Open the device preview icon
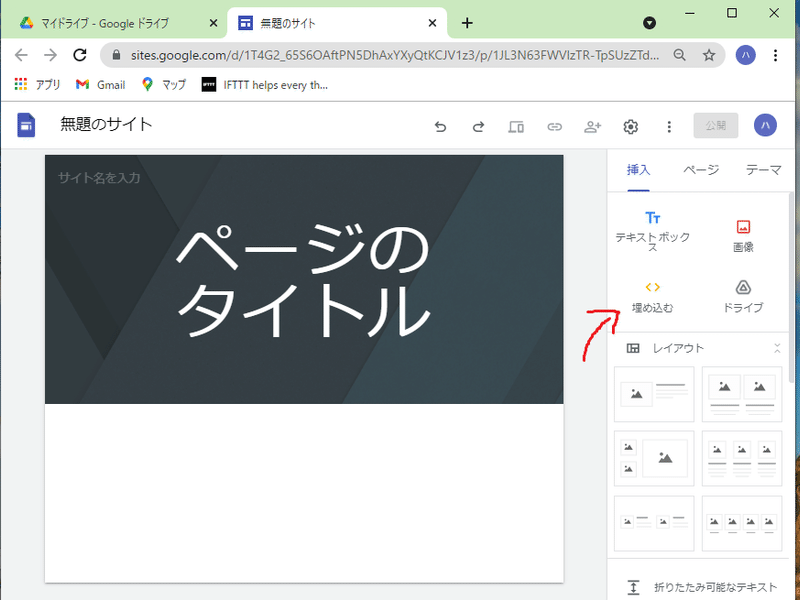The height and width of the screenshot is (600, 800). pyautogui.click(x=516, y=126)
